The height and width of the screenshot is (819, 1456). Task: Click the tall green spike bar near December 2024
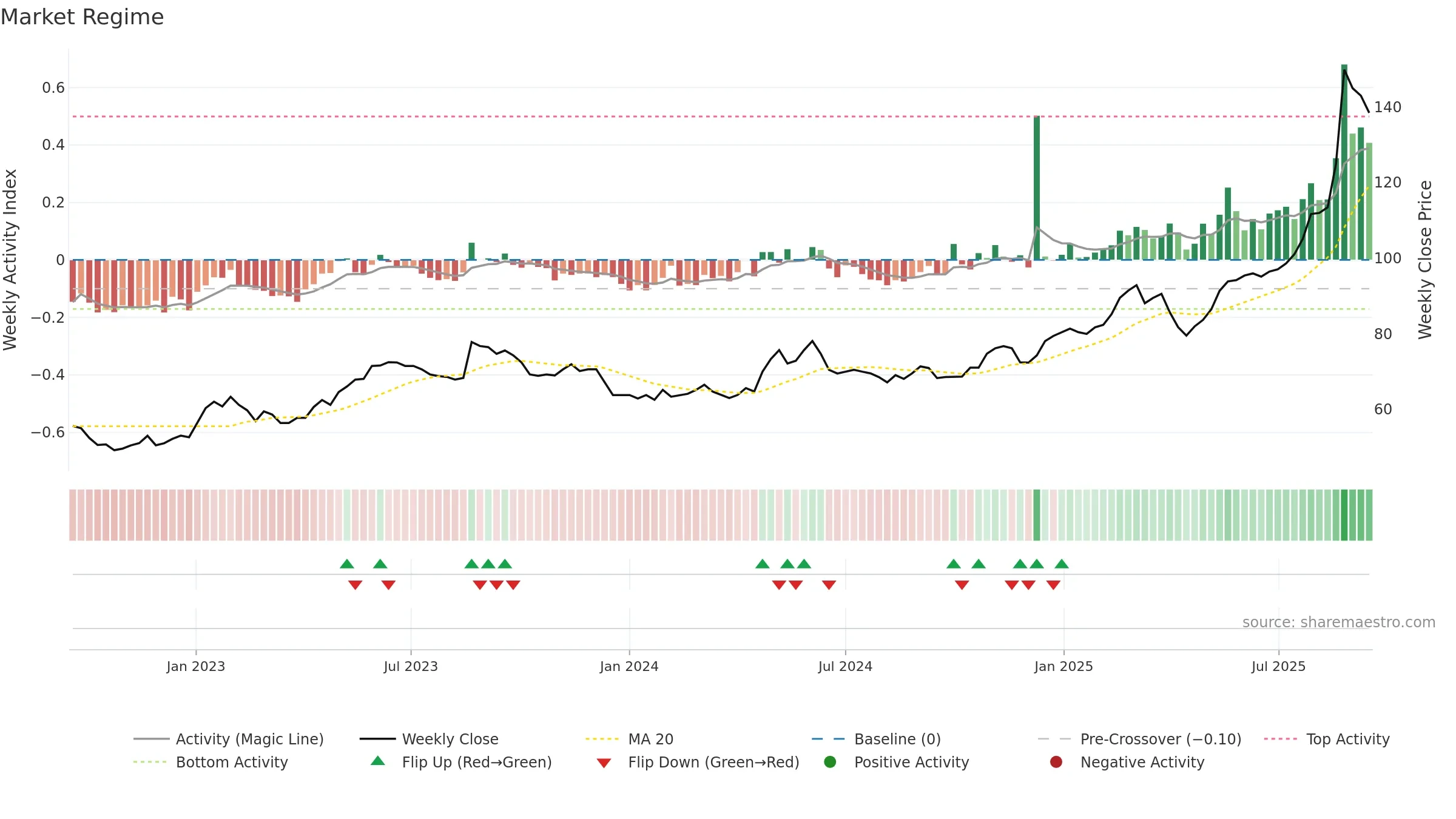[x=1037, y=188]
